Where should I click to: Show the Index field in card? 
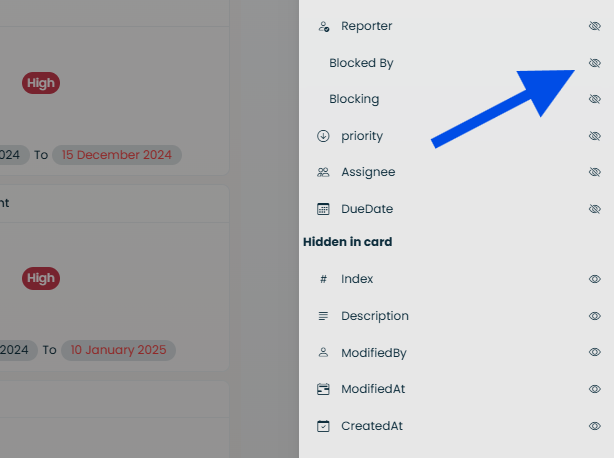pos(594,279)
